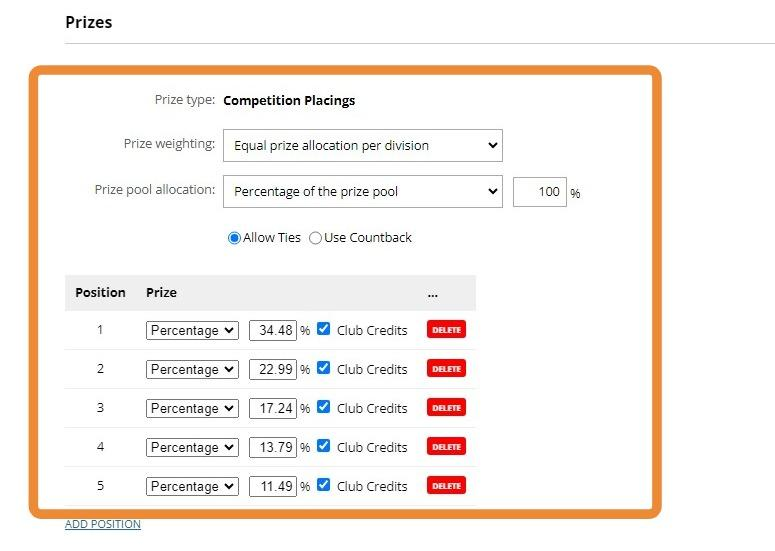Open the Prize weighting dropdown

pos(362,145)
